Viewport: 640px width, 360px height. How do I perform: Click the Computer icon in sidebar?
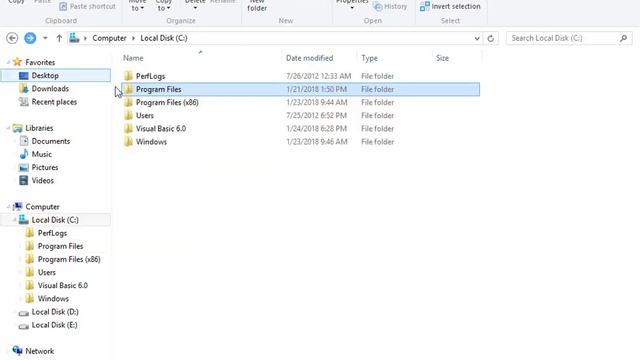17,207
